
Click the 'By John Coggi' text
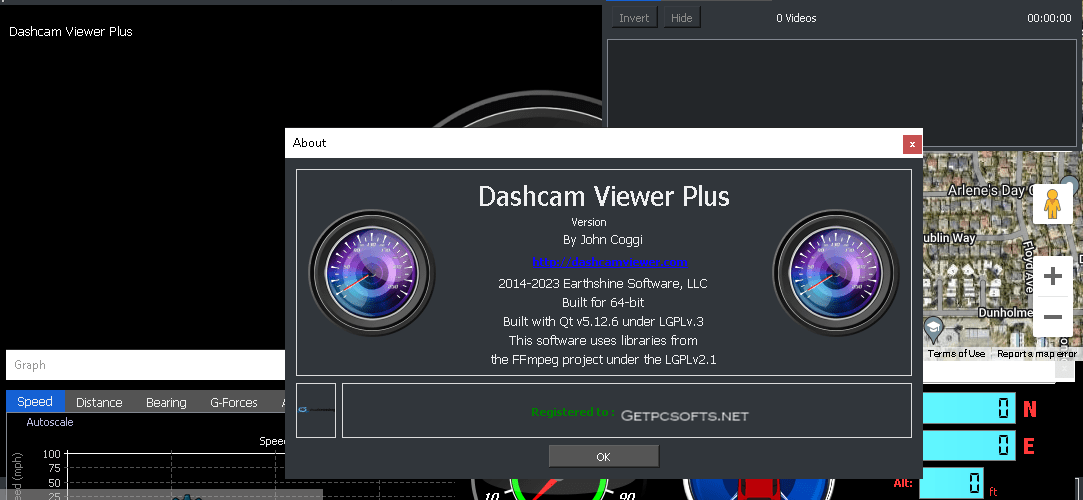click(x=603, y=240)
